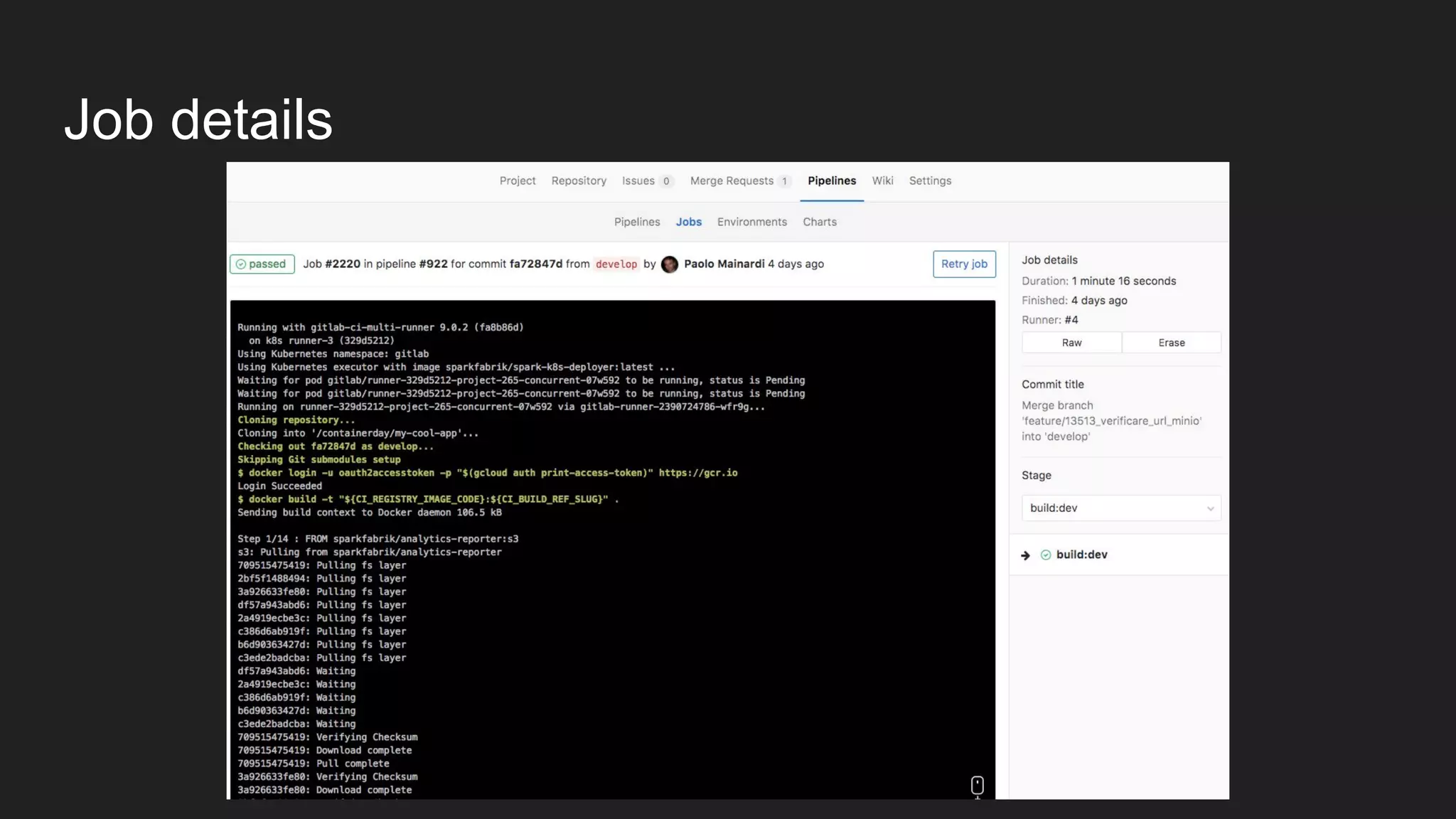Screen dimensions: 1456x819
Task: Select the Jobs sub-navigation tab
Action: pyautogui.click(x=688, y=222)
